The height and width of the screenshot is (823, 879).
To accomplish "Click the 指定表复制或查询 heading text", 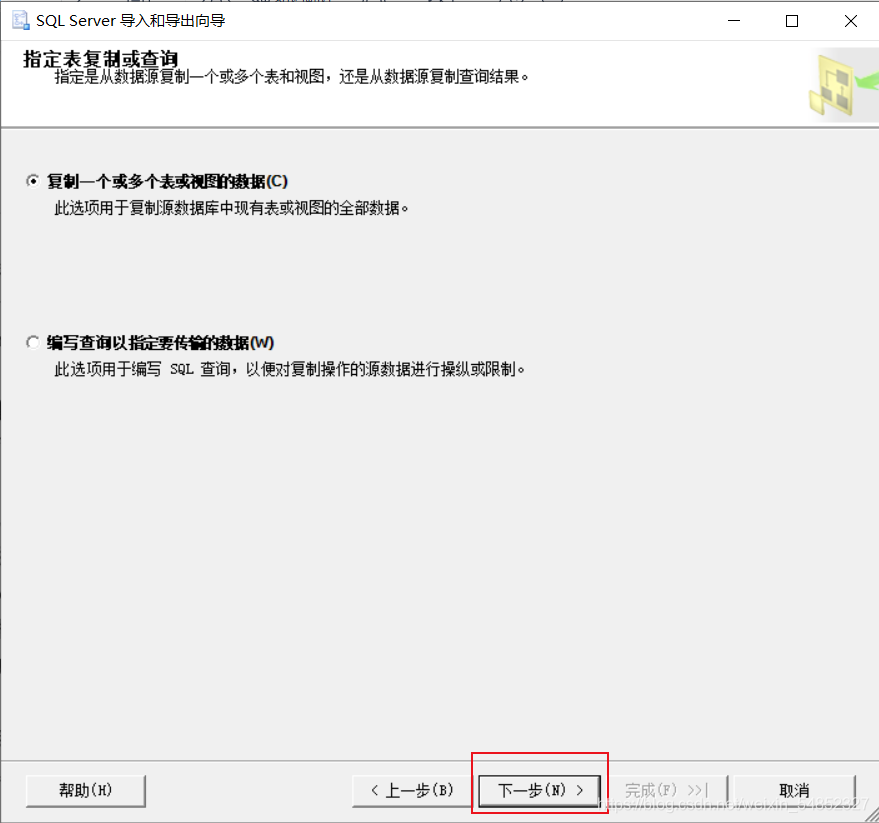I will 100,58.
